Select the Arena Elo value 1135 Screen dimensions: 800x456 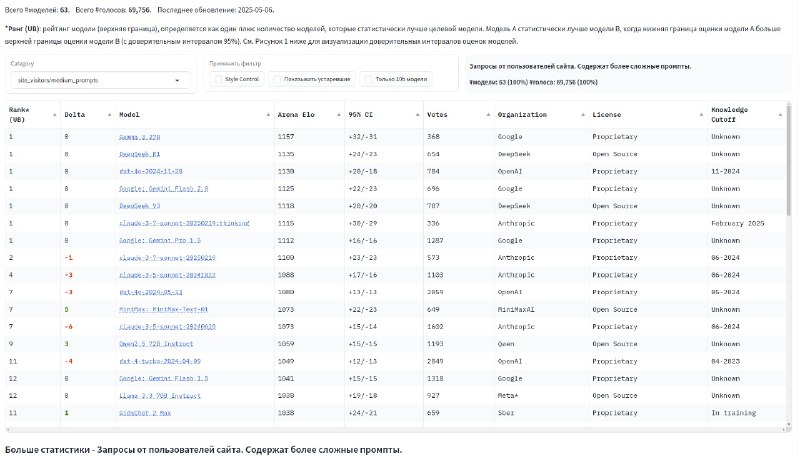(286, 154)
